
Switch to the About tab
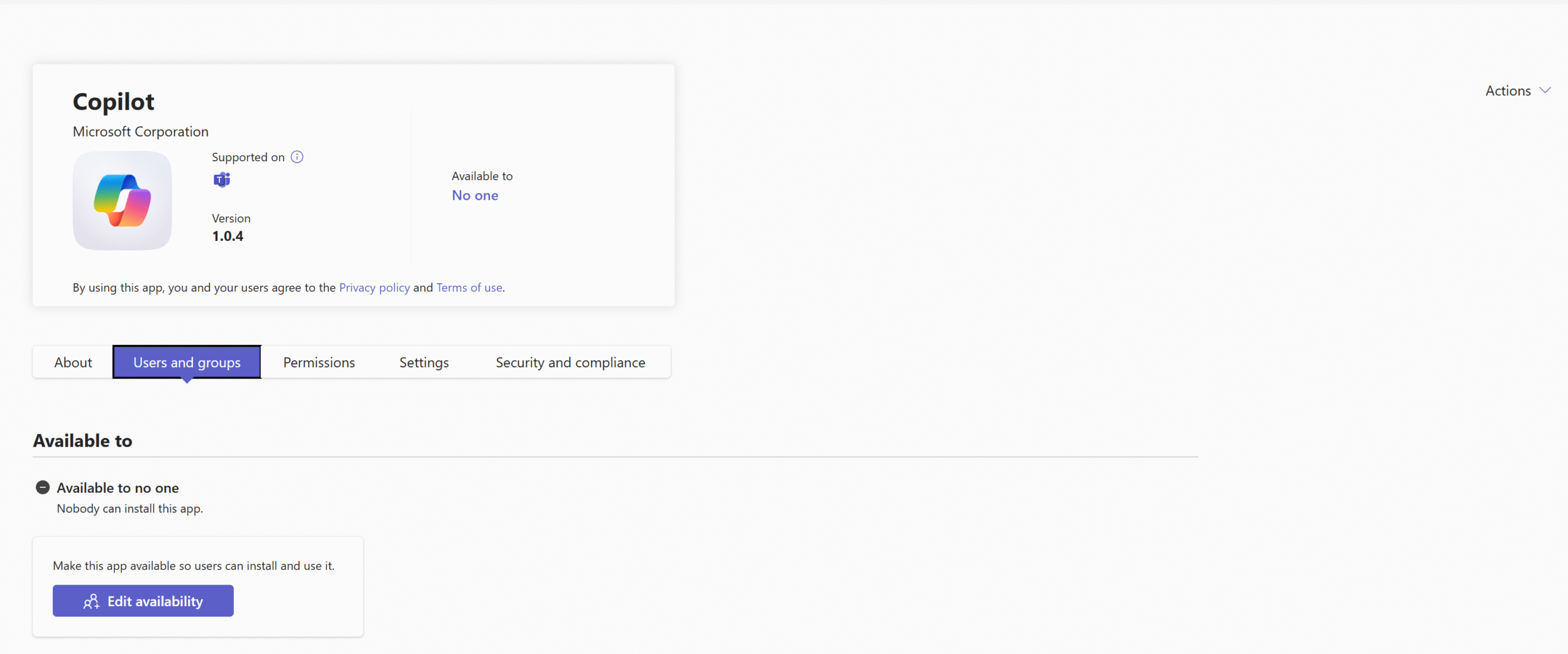73,362
